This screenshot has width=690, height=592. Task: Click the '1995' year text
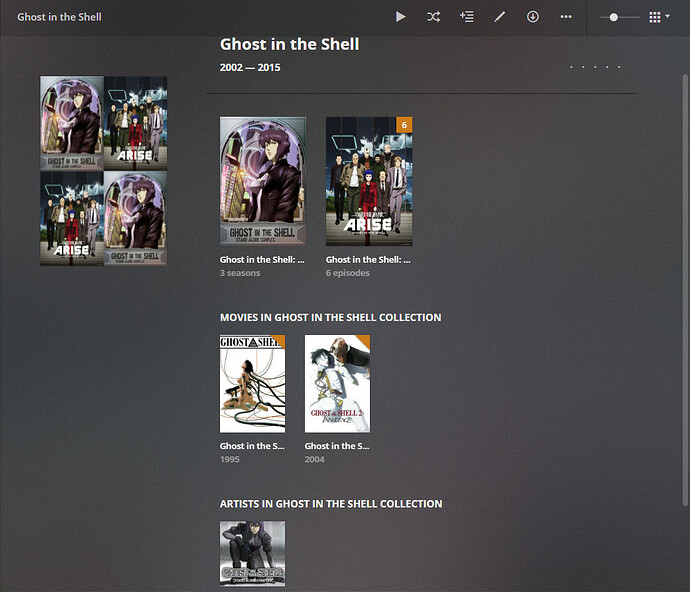point(230,459)
